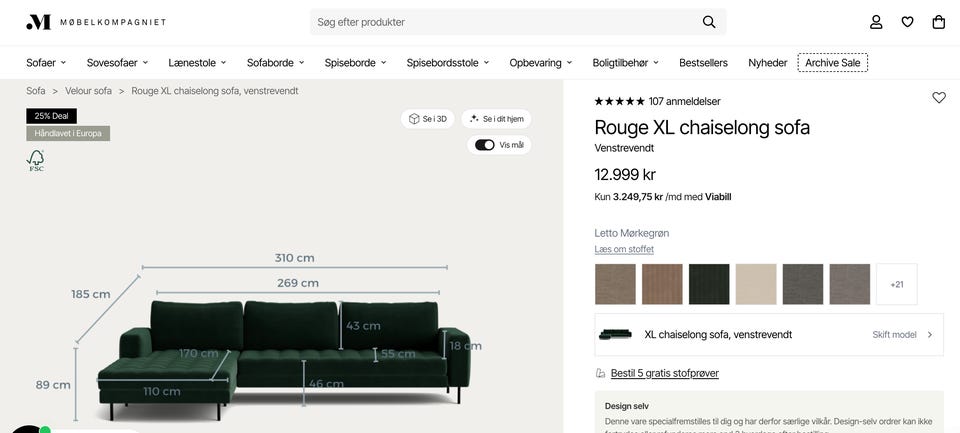Viewport: 960px width, 433px height.
Task: Open 'Læs om stoffet' link
Action: point(624,249)
